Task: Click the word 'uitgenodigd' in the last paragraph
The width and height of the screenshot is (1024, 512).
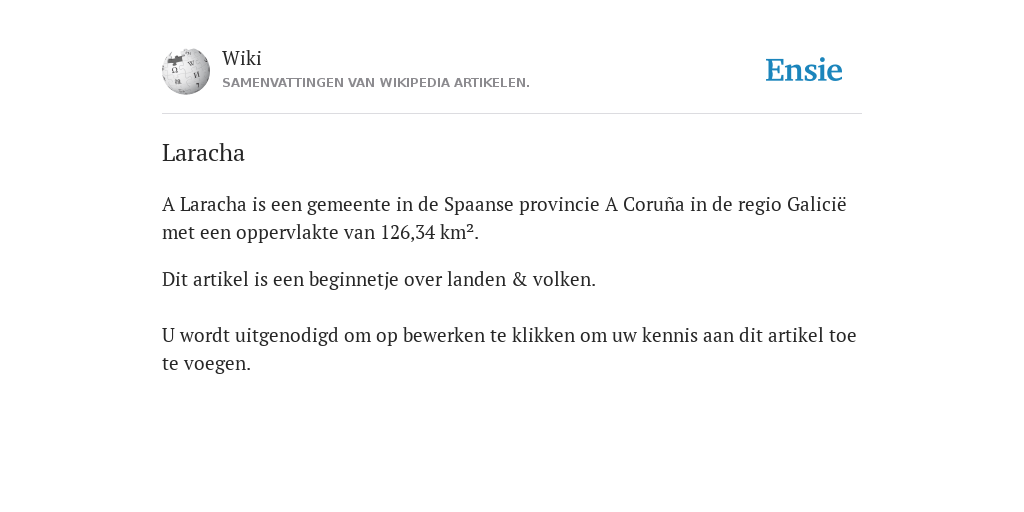Action: 287,336
